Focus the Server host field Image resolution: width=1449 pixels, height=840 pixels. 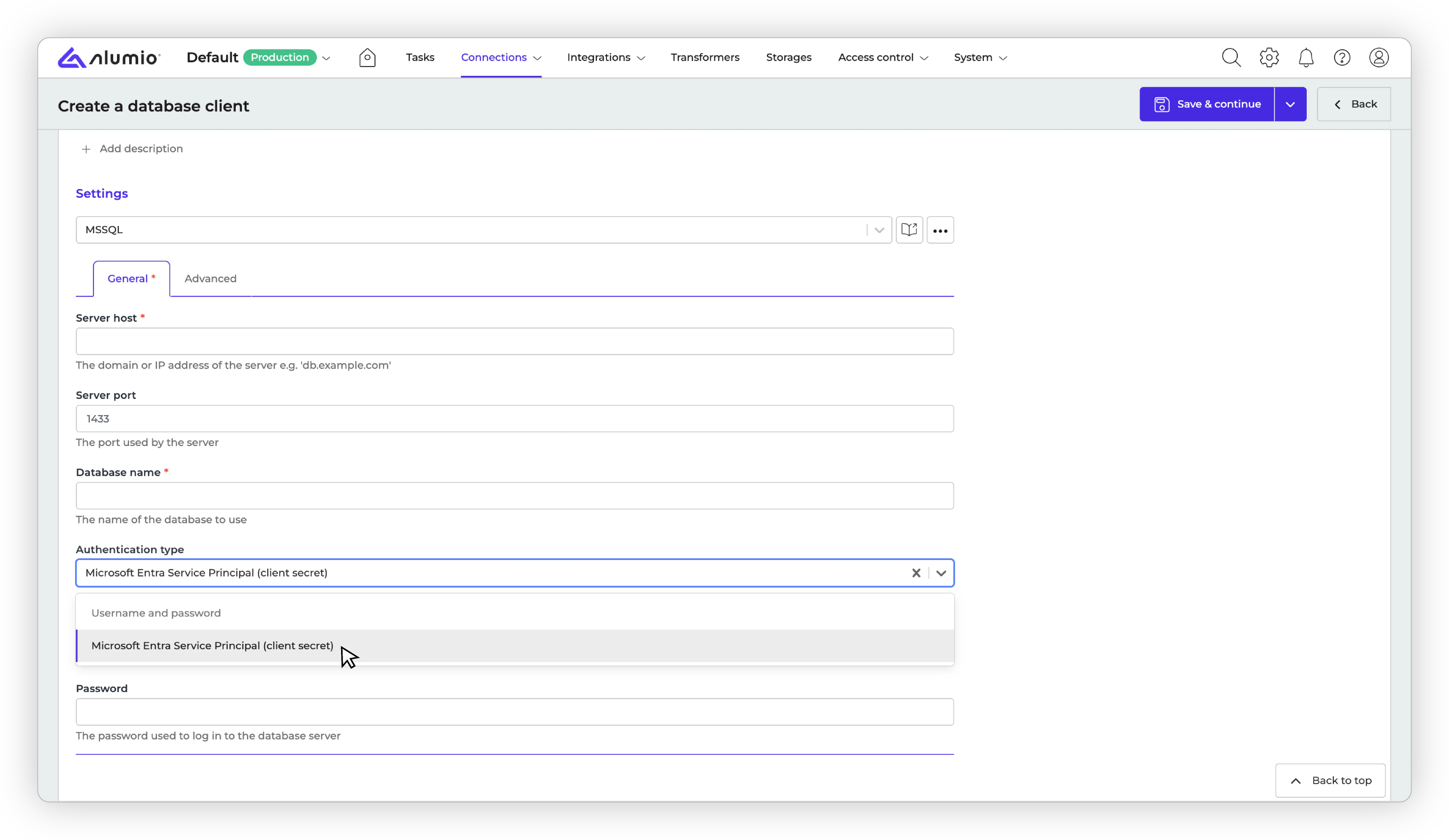click(515, 342)
